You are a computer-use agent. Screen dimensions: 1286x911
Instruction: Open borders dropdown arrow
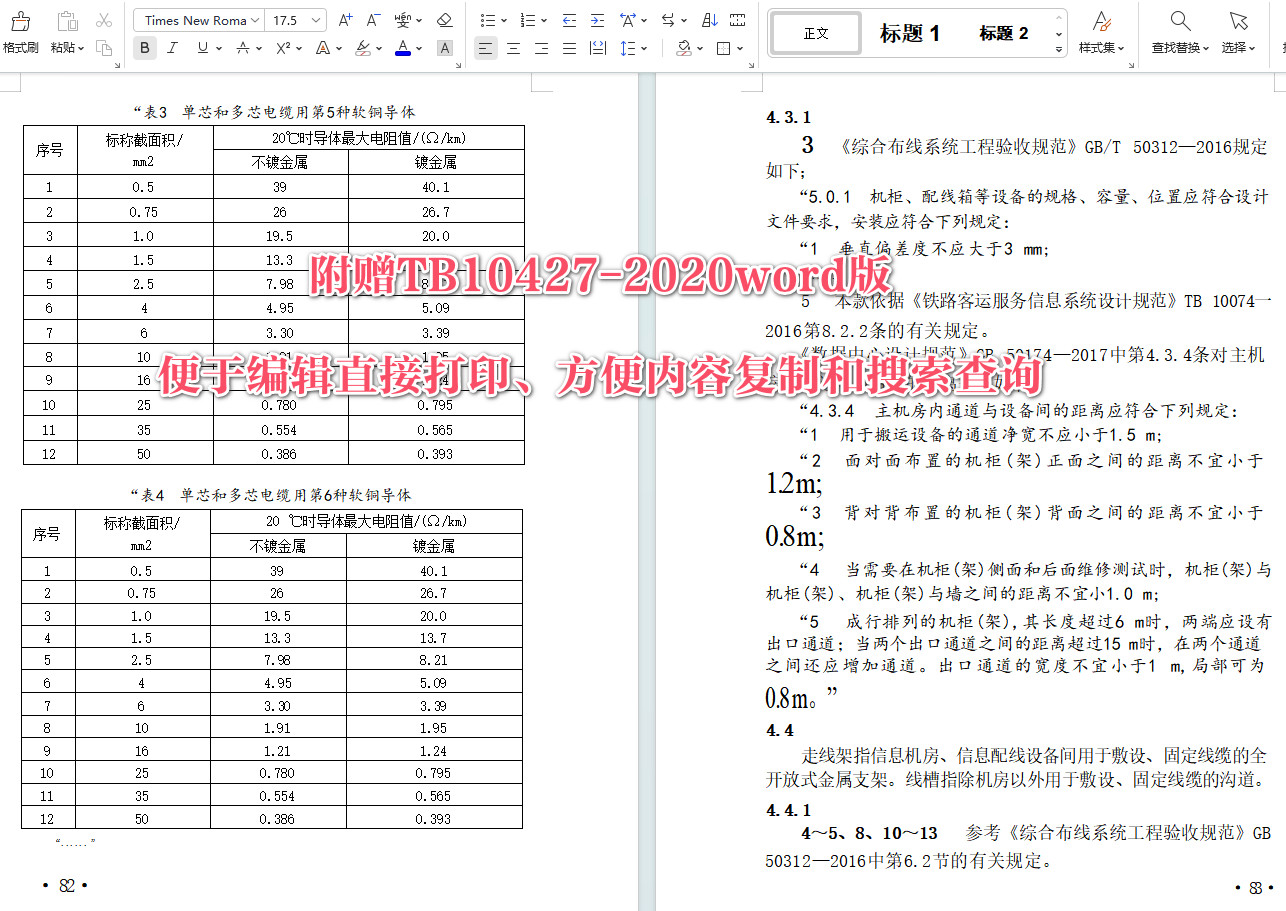(740, 48)
